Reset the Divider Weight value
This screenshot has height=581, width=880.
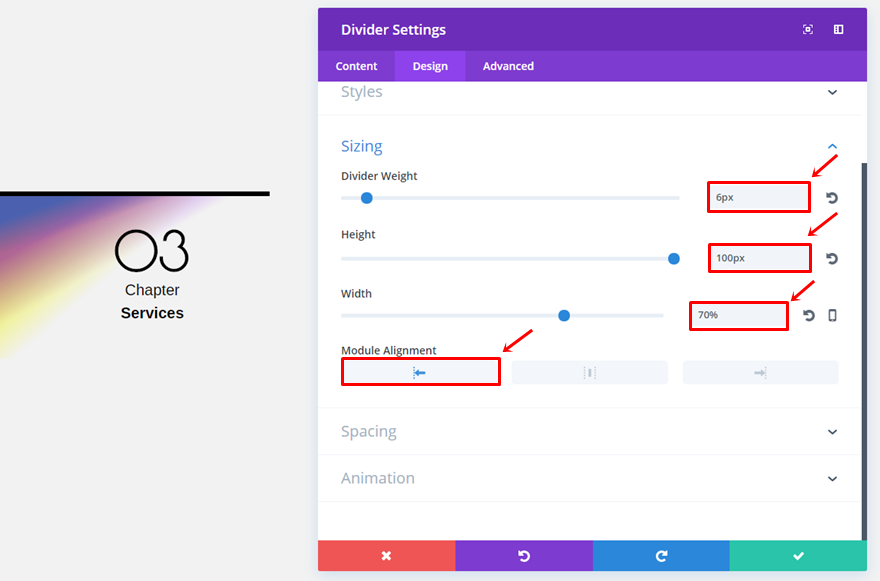tap(832, 198)
